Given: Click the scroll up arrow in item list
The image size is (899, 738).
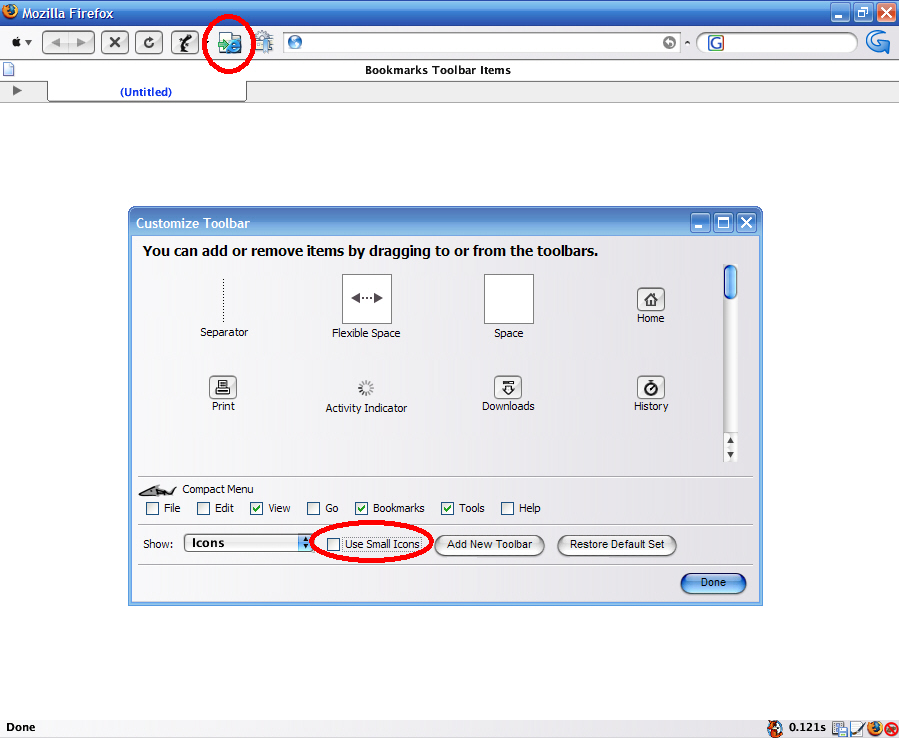Looking at the screenshot, I should tap(730, 440).
